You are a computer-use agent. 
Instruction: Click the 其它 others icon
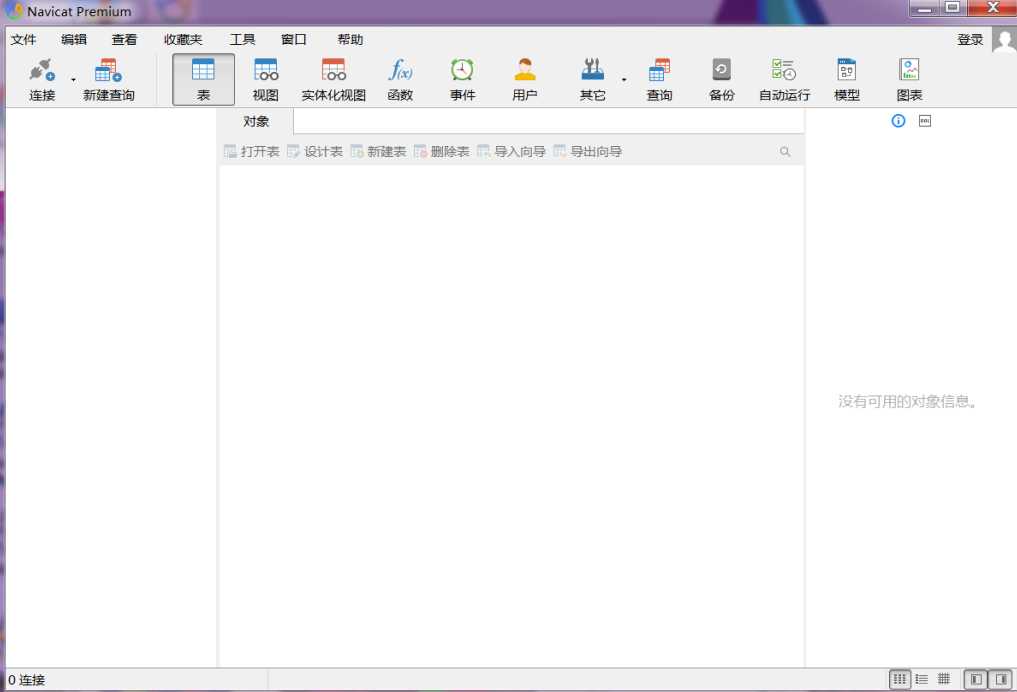(592, 79)
